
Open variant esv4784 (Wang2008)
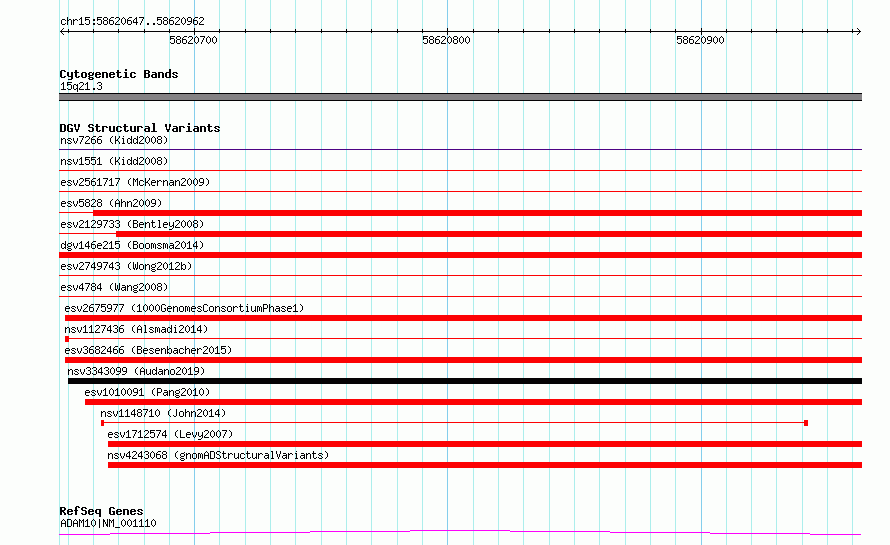(x=114, y=287)
